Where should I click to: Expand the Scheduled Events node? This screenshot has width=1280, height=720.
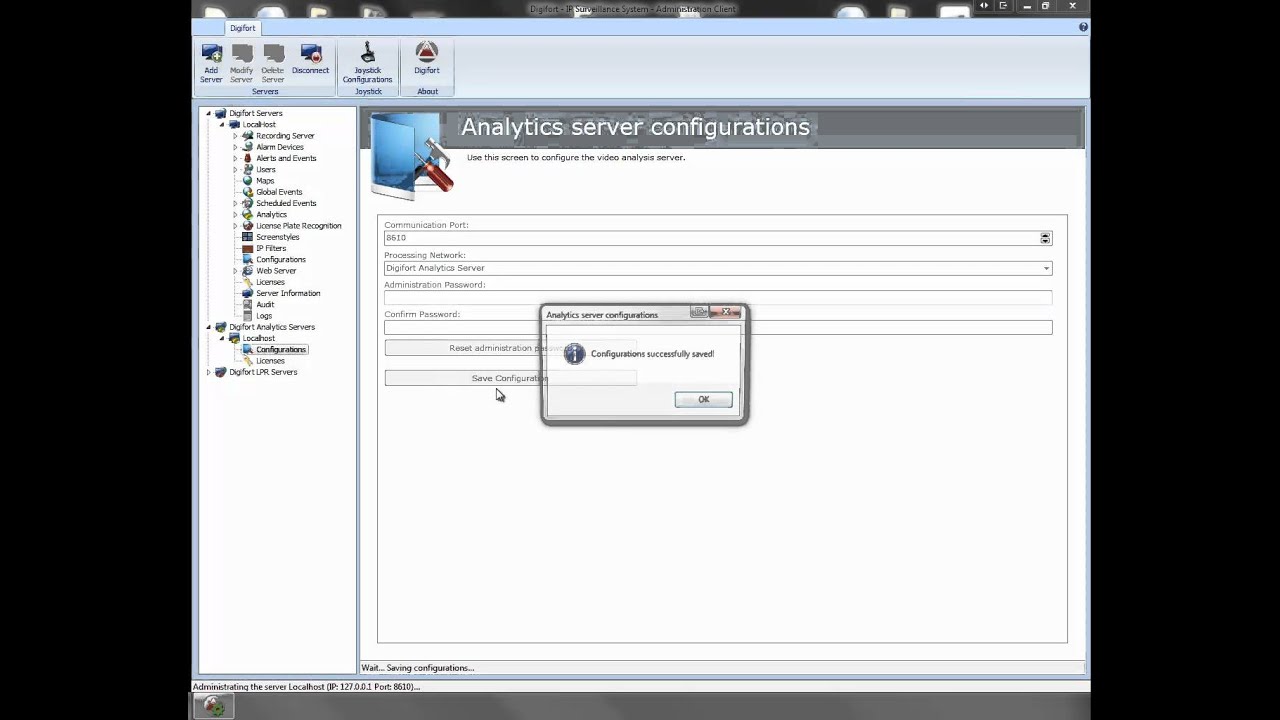(235, 203)
